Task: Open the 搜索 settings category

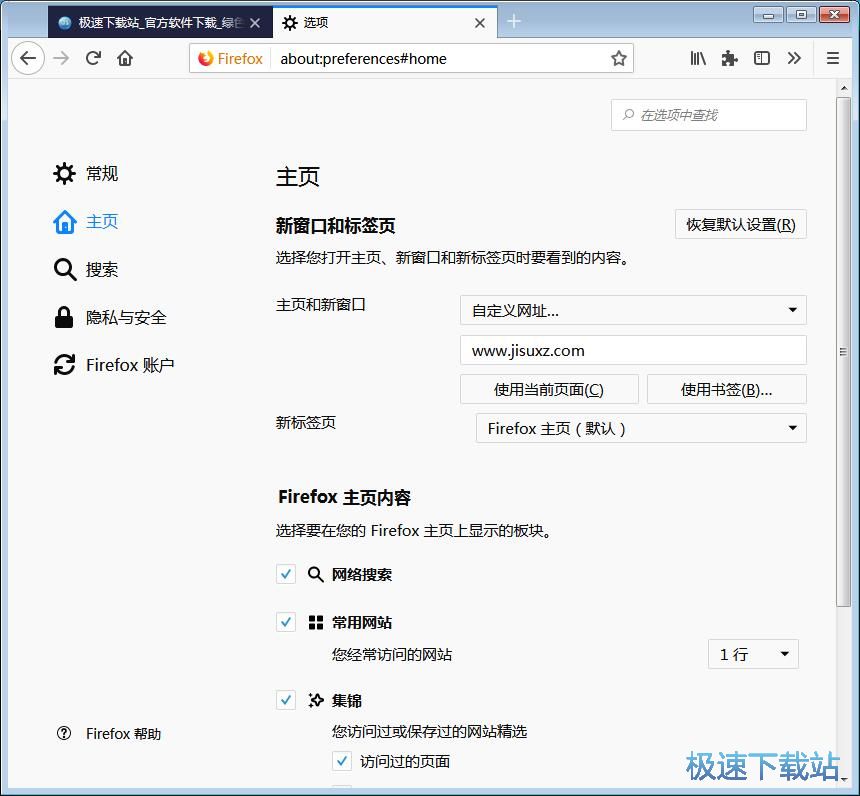Action: (x=86, y=269)
